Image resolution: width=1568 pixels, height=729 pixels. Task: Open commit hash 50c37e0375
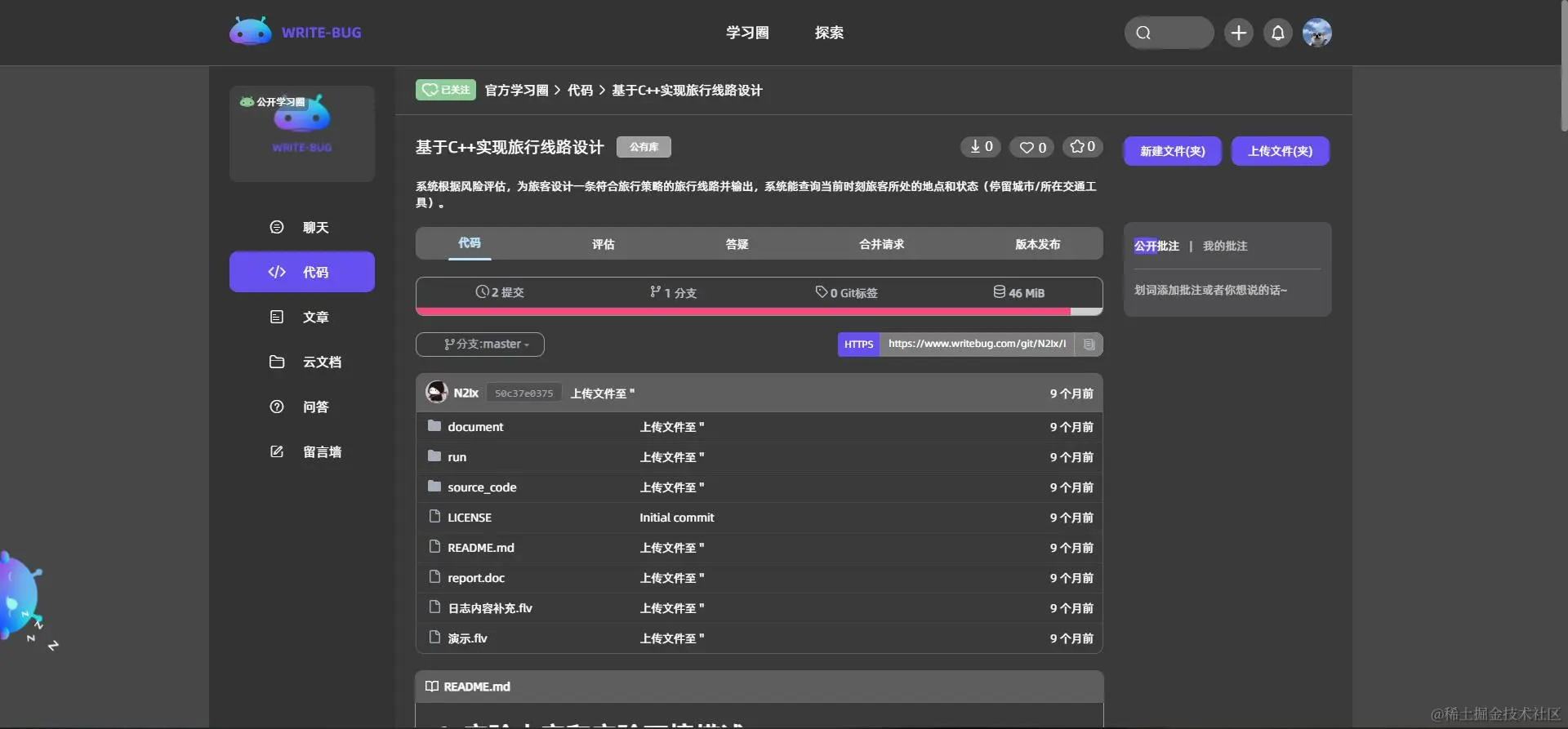[x=524, y=393]
